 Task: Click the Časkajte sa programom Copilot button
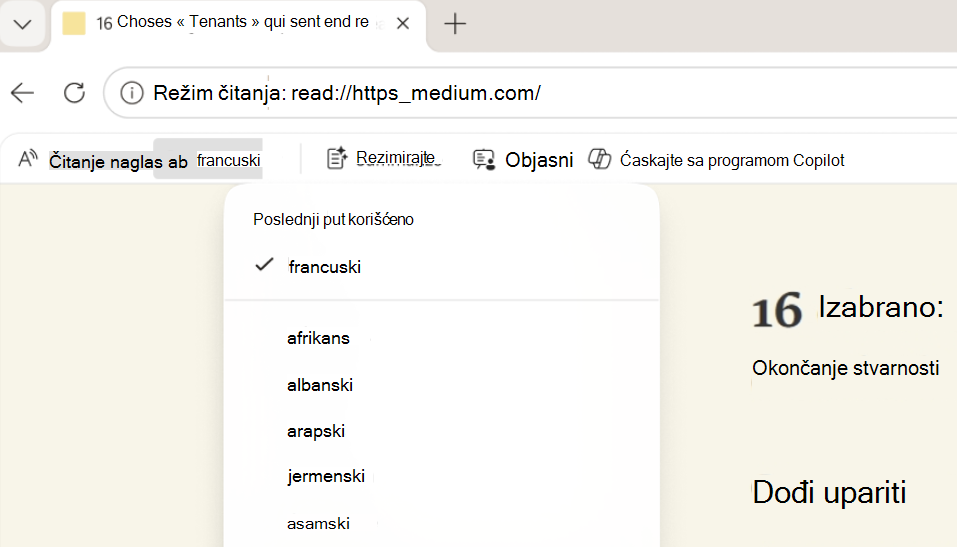click(732, 160)
